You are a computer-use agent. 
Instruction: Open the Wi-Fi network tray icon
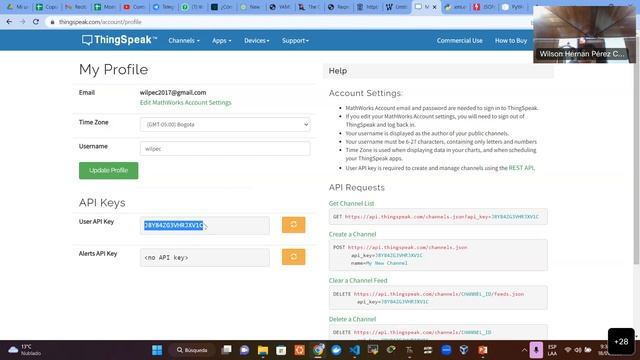(568, 350)
